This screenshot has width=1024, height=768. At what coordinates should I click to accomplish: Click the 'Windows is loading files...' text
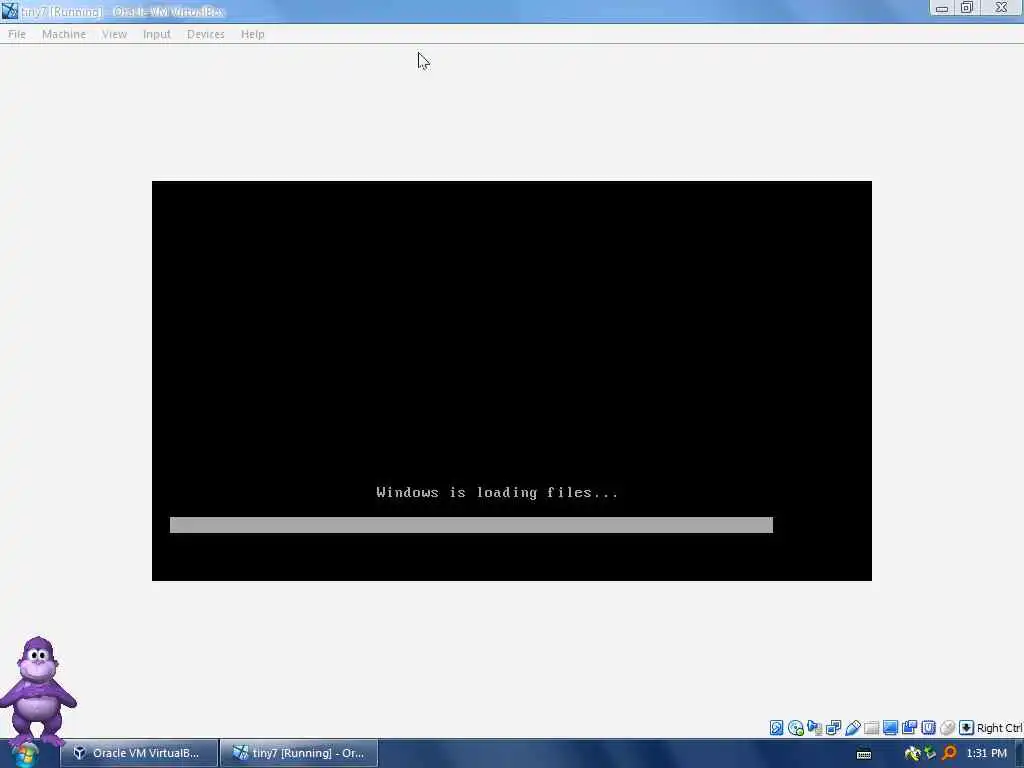(497, 492)
